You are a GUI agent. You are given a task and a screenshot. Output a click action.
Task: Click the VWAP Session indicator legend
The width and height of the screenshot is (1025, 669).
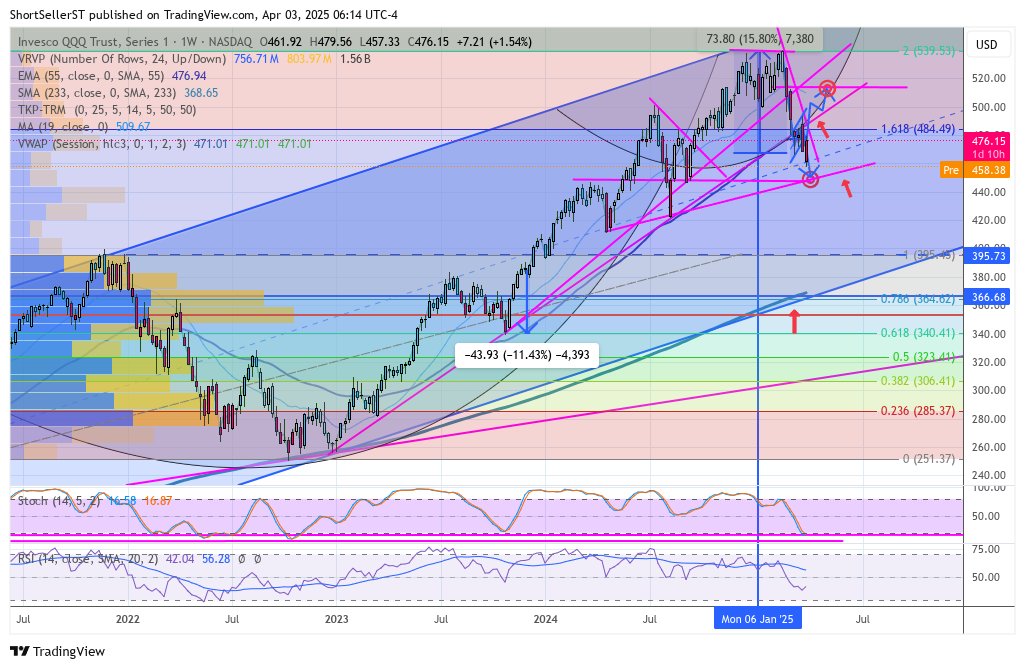[165, 144]
